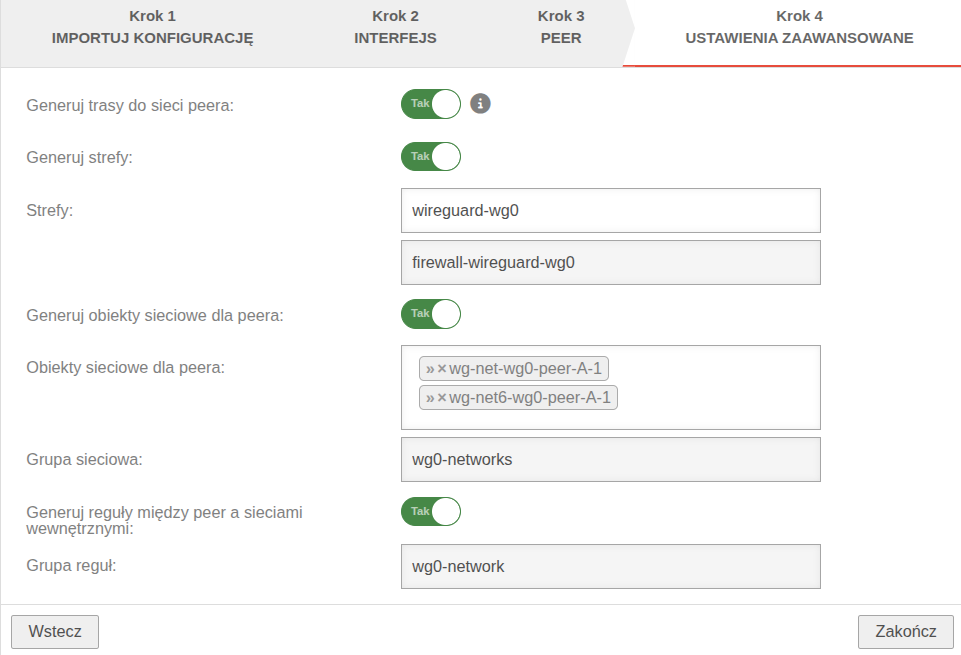Click the "Grupa reguł:" label
This screenshot has width=961, height=655.
(x=71, y=565)
